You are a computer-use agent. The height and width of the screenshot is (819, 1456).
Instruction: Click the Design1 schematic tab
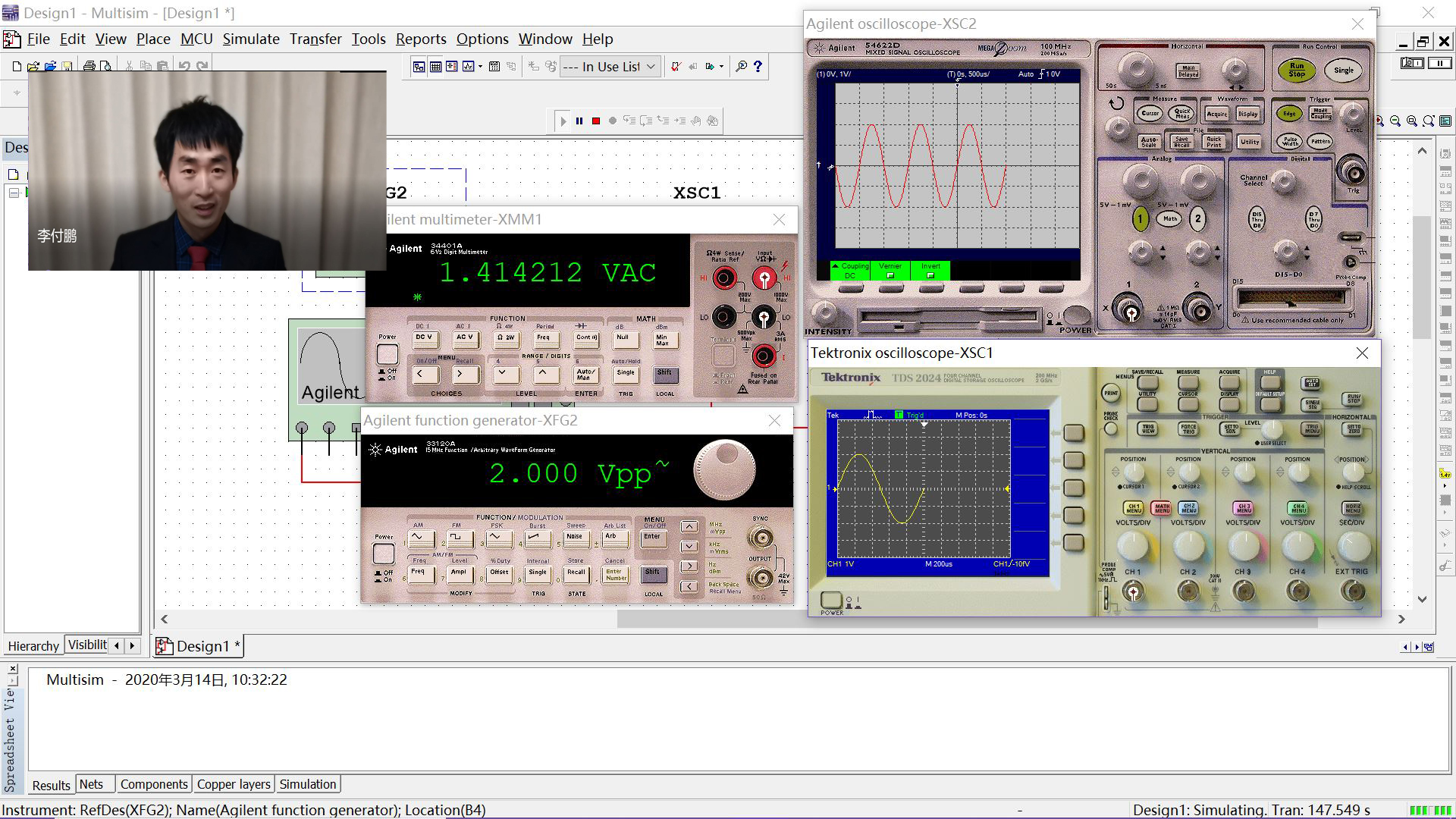(x=199, y=646)
